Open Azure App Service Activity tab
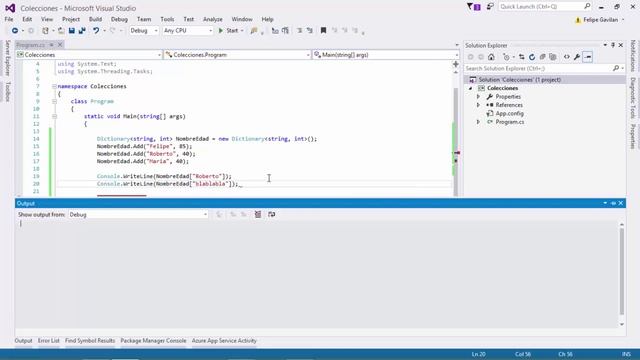 (224, 340)
